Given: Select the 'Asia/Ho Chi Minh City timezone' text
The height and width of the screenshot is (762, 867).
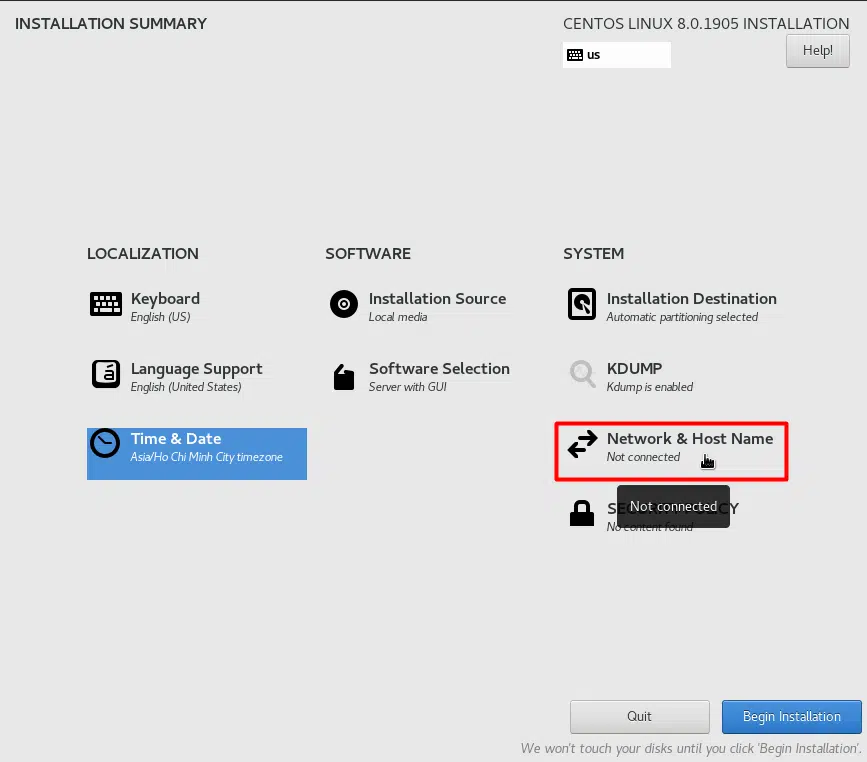Looking at the screenshot, I should (206, 457).
